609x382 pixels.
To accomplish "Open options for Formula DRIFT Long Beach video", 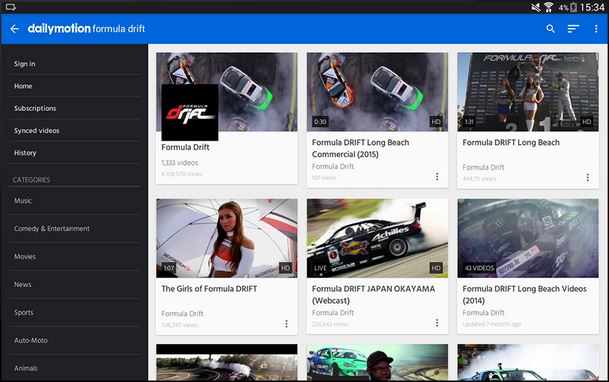I will [587, 177].
